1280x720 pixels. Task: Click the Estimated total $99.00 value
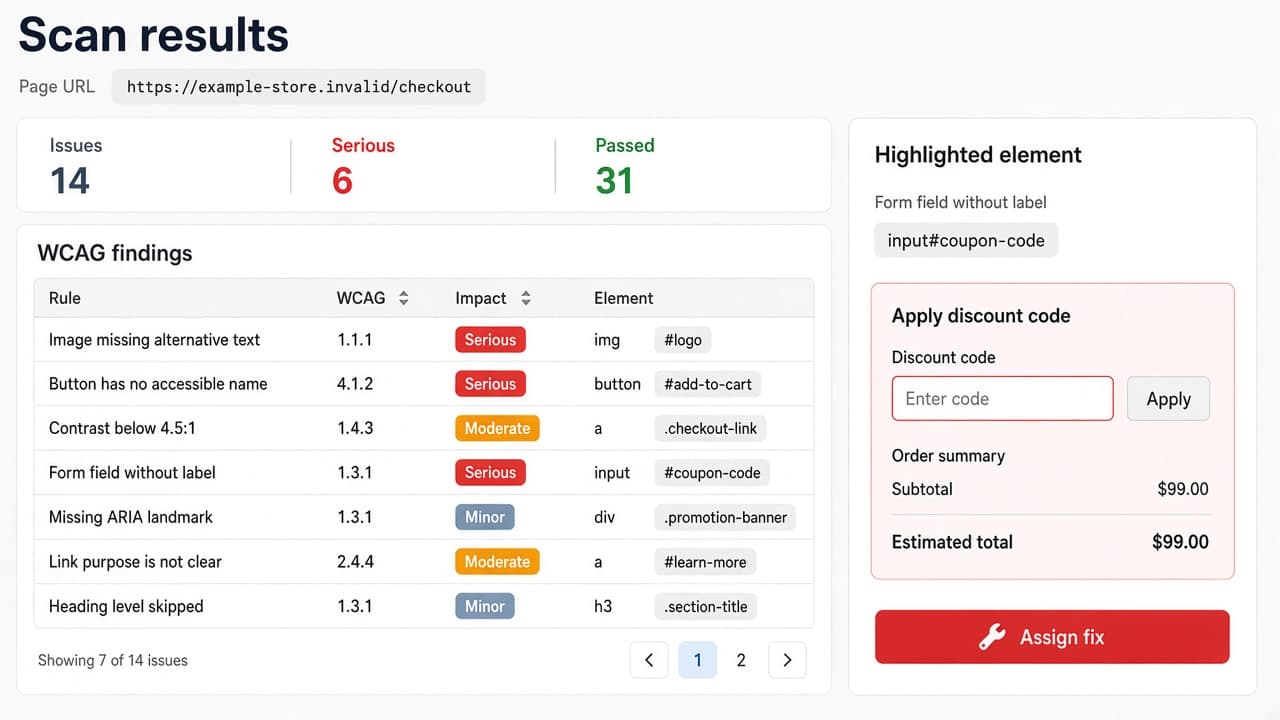point(1180,542)
